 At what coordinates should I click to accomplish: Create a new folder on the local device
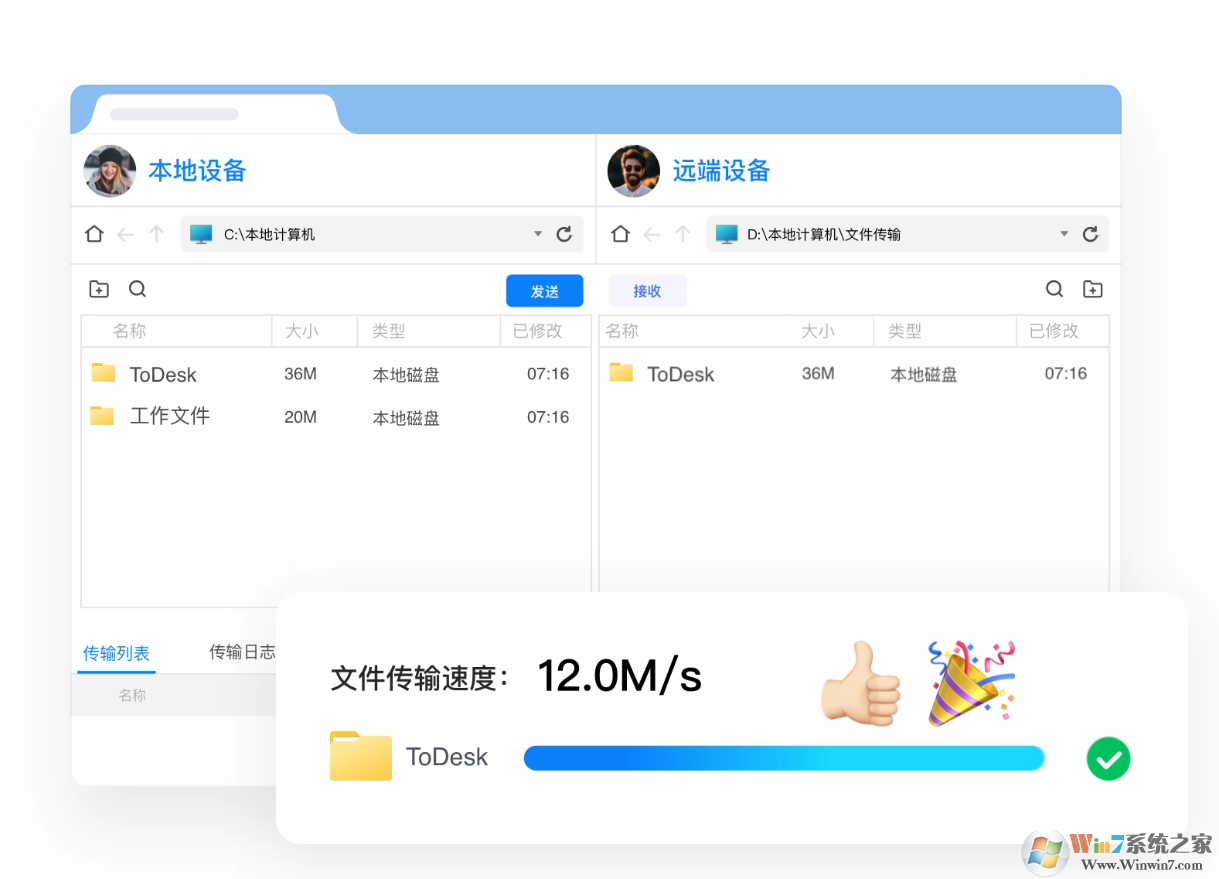99,288
